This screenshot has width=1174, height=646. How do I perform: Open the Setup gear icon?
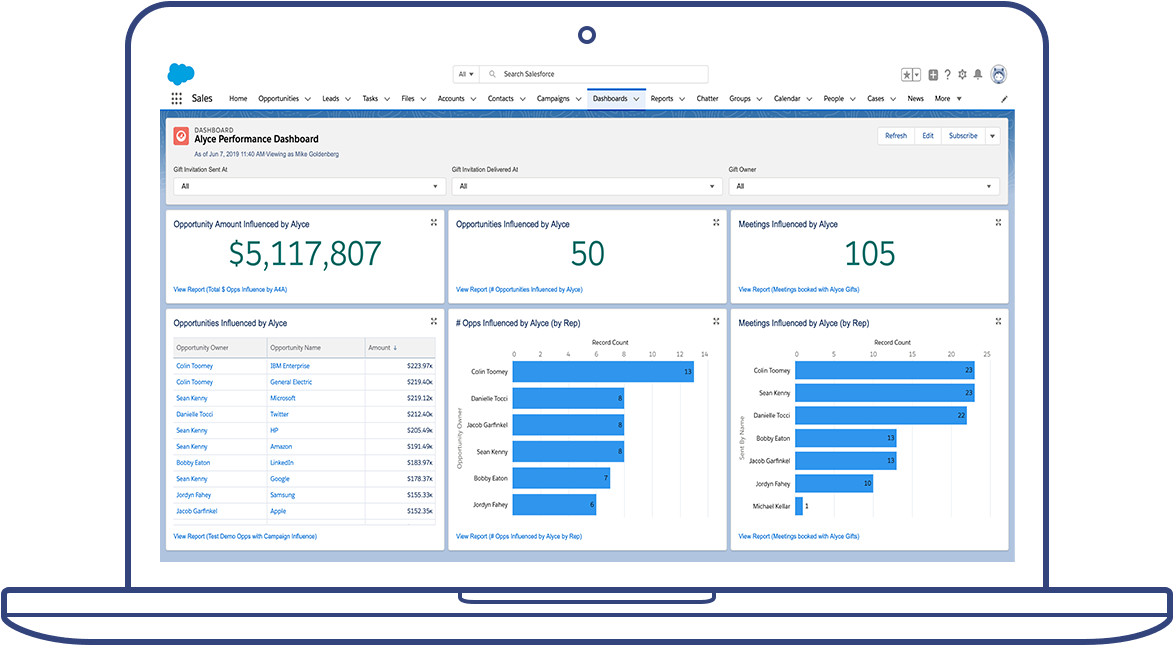pos(962,74)
